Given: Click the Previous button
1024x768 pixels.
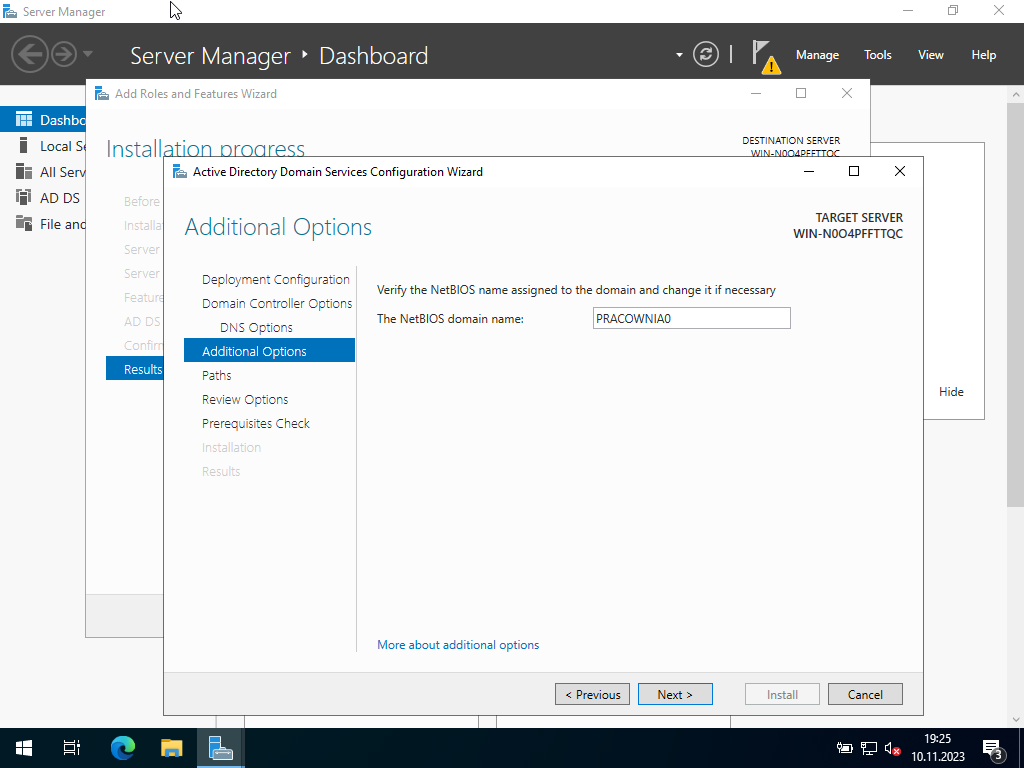Looking at the screenshot, I should pos(592,694).
